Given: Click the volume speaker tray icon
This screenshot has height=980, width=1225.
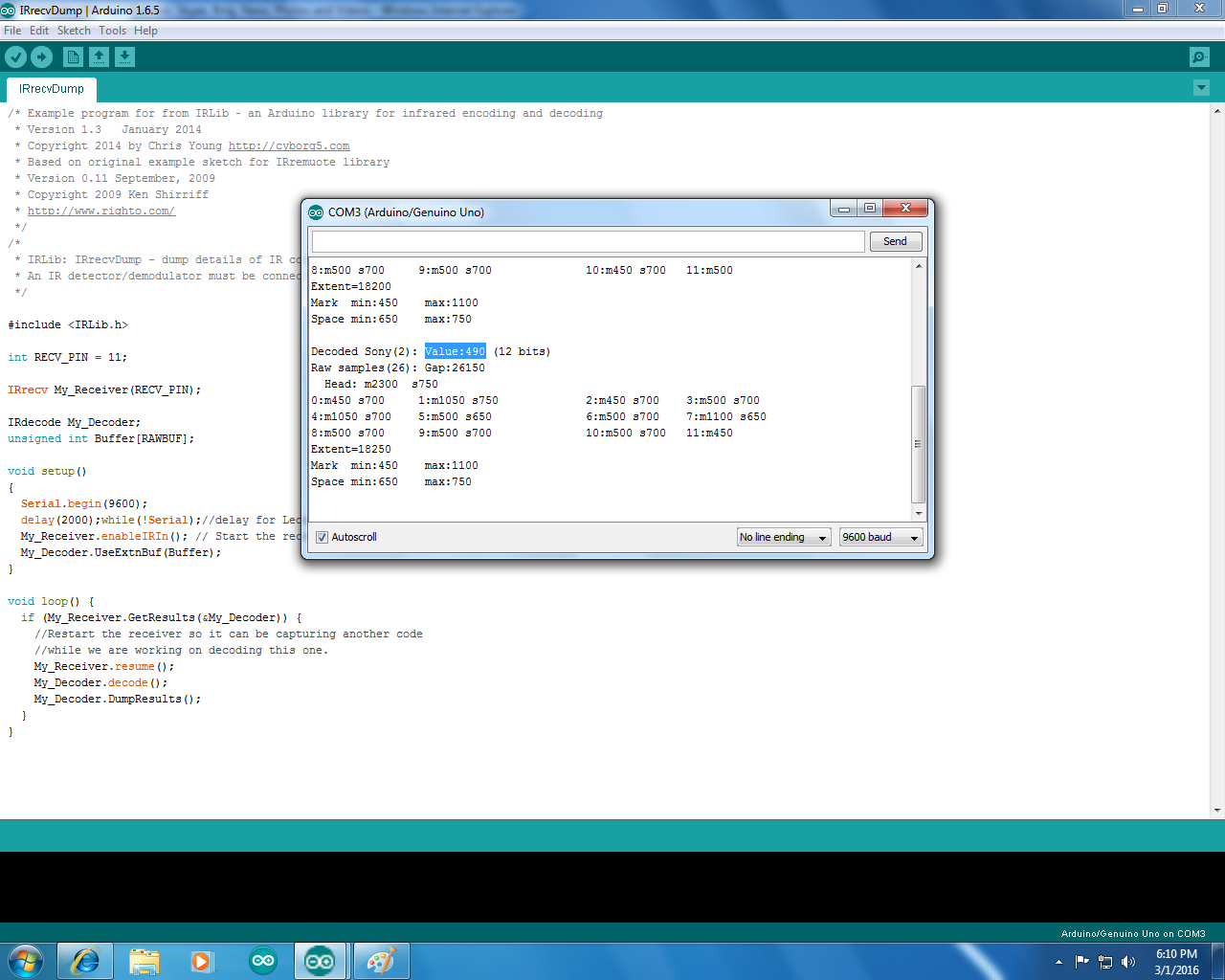Looking at the screenshot, I should pyautogui.click(x=1128, y=962).
